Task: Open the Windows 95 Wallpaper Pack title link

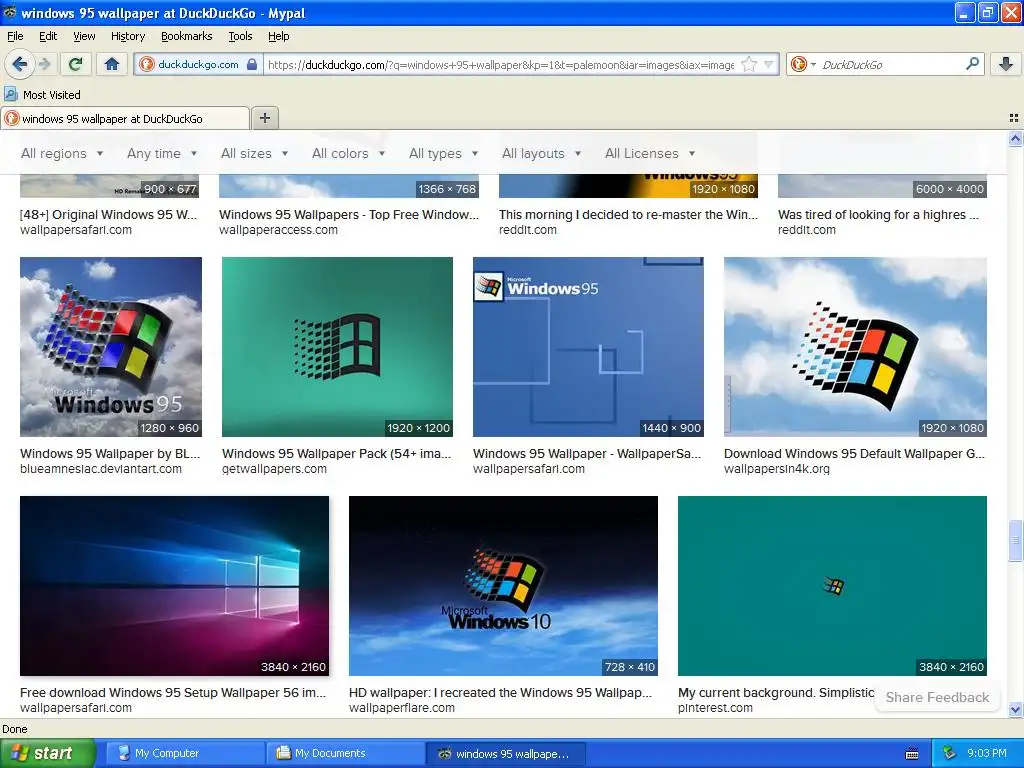Action: click(336, 453)
